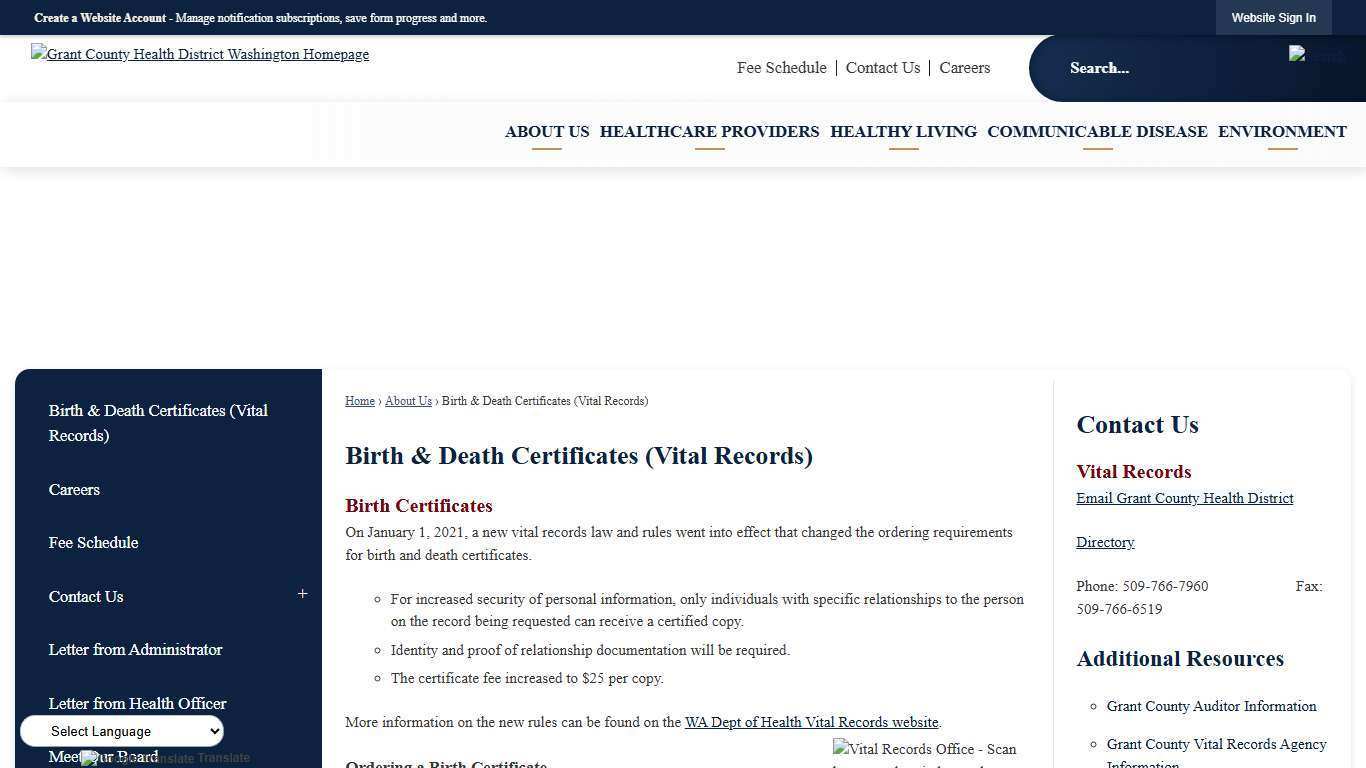This screenshot has height=768, width=1366.
Task: Expand the About Us navigation menu
Action: [x=546, y=131]
